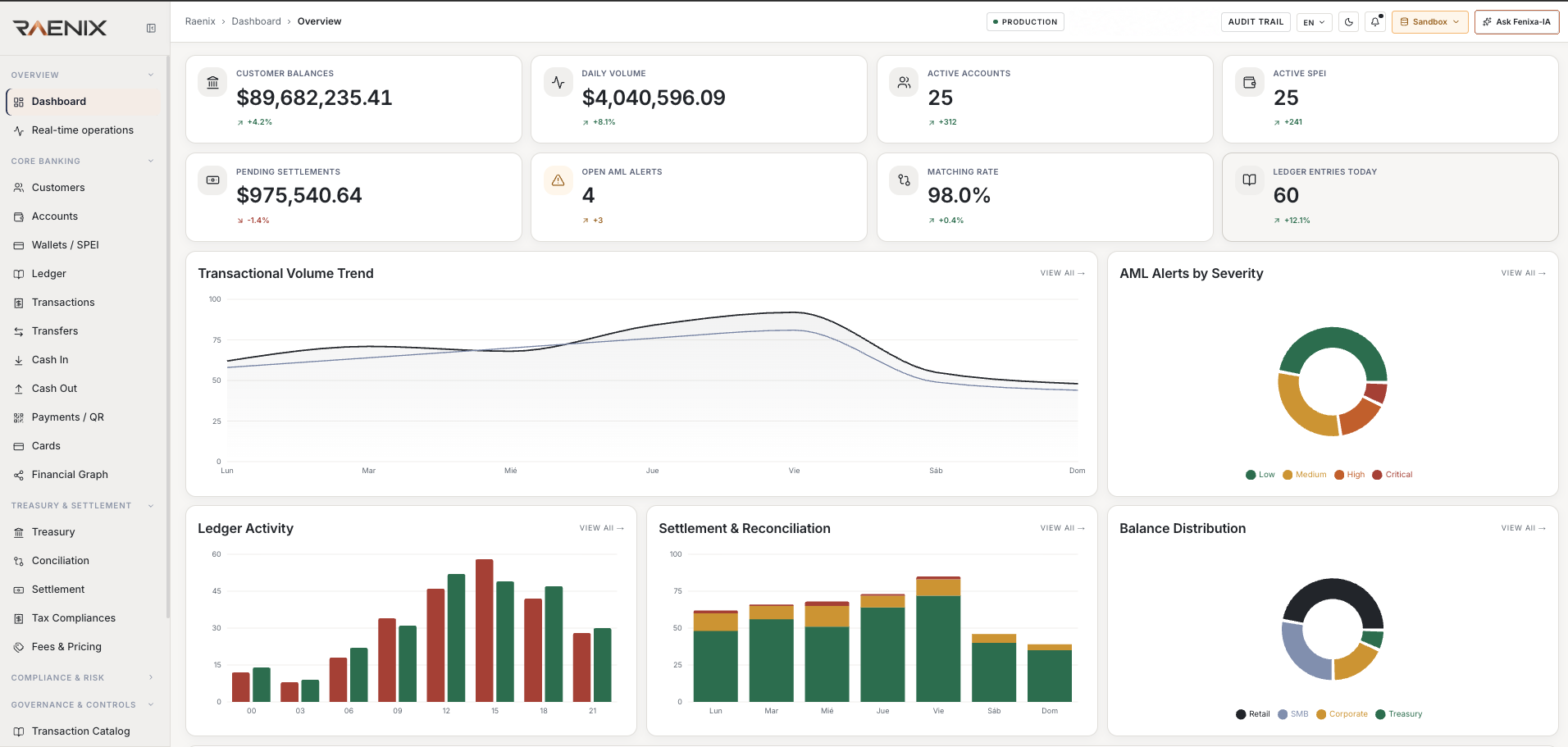View all in Balance Distribution
Image resolution: width=1568 pixels, height=747 pixels.
(1523, 528)
